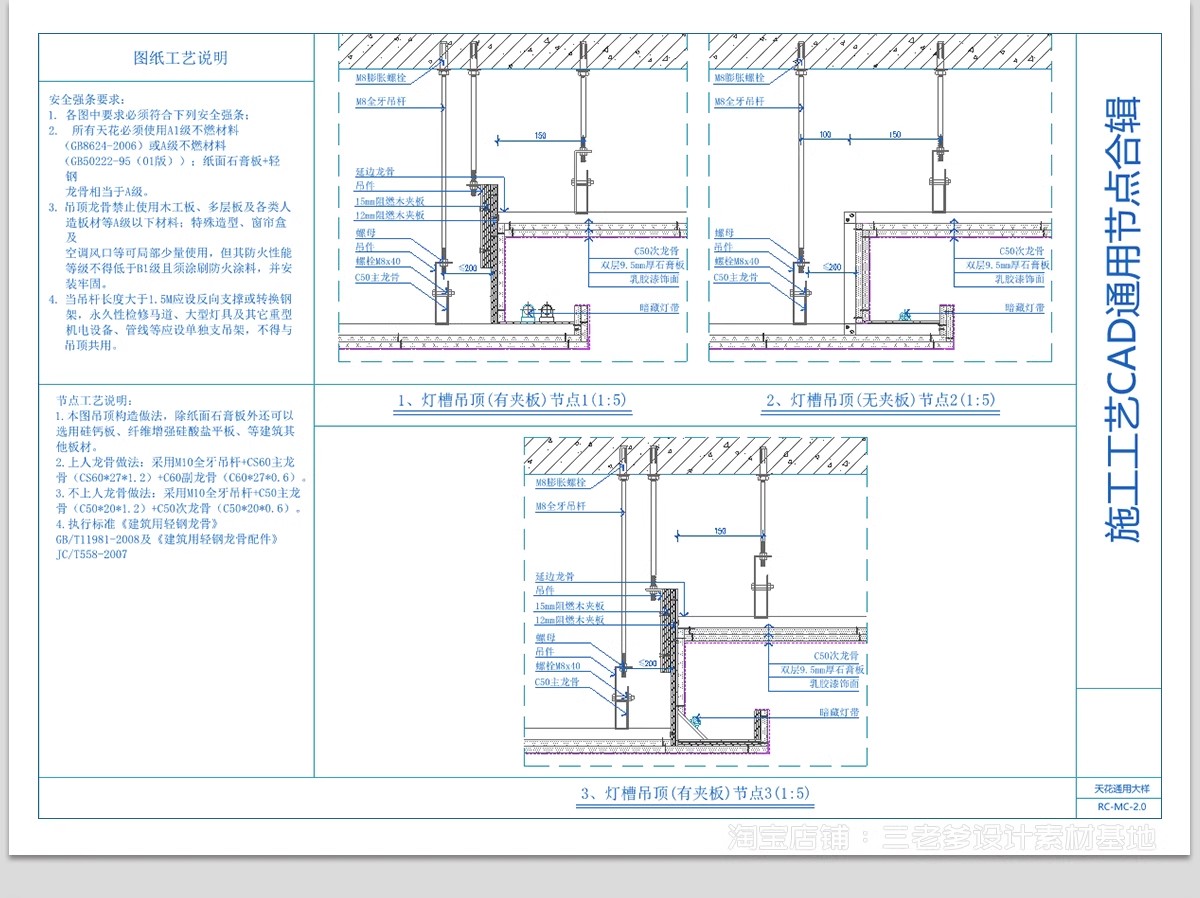This screenshot has height=898, width=1200.
Task: Click '吊件' label in node 2
Action: pyautogui.click(x=725, y=246)
